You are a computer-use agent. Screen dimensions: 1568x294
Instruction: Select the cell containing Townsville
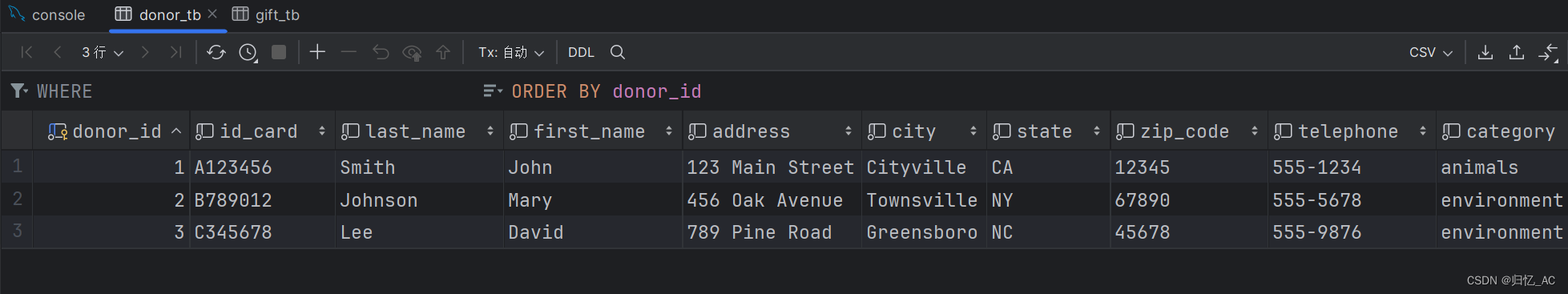pos(923,199)
